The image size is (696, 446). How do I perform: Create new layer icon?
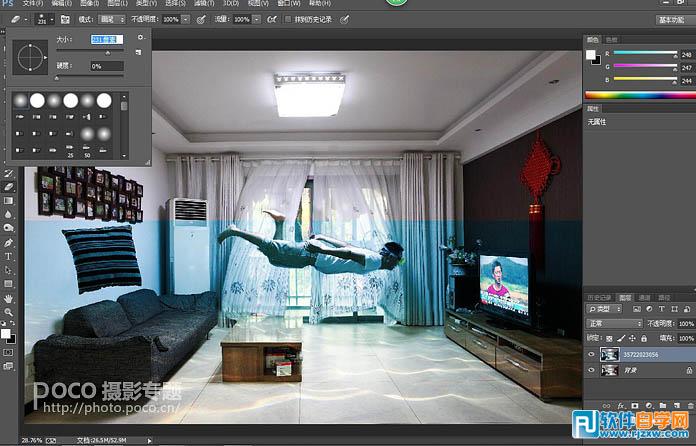pos(677,406)
